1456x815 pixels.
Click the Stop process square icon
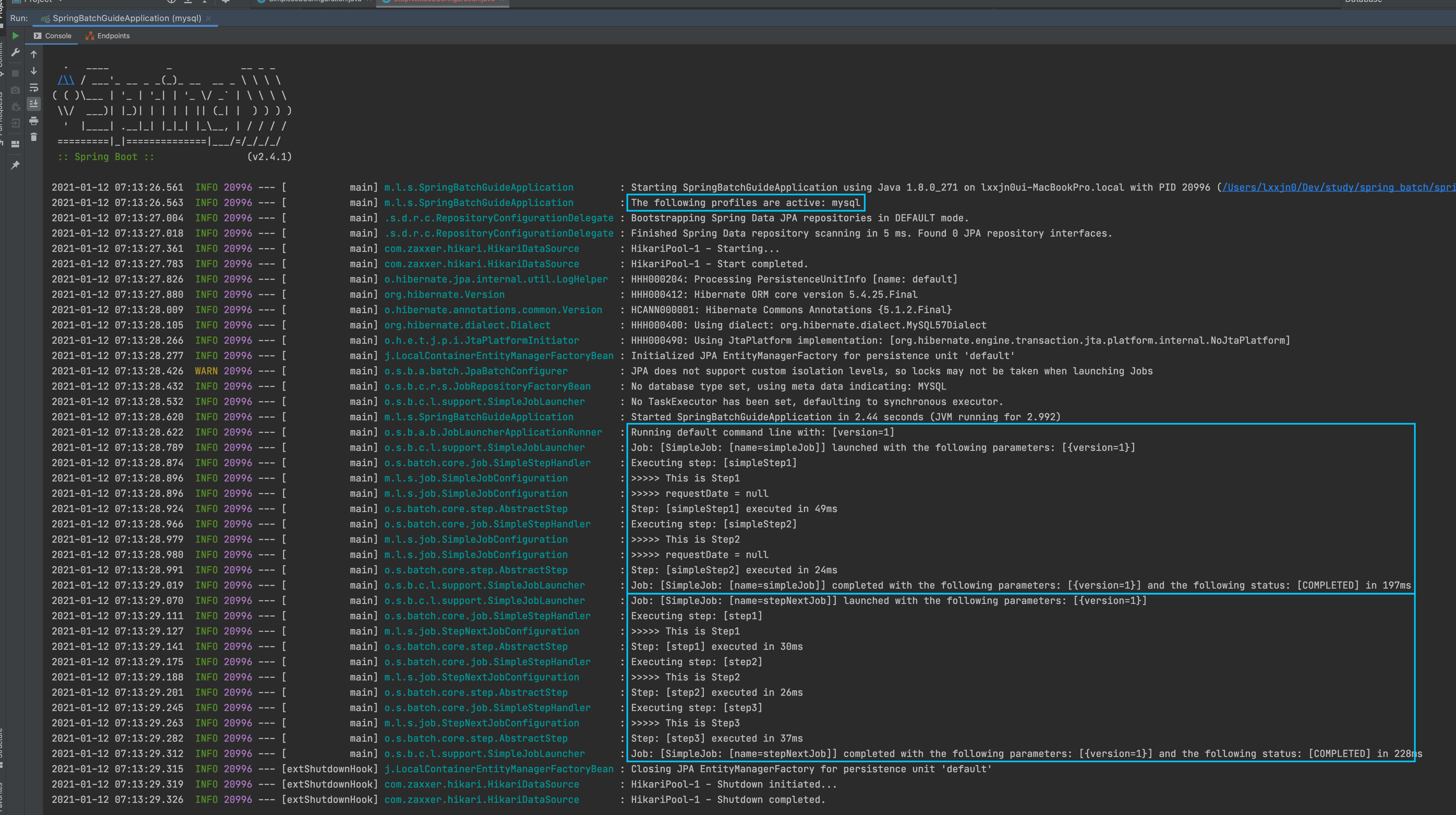[x=15, y=73]
